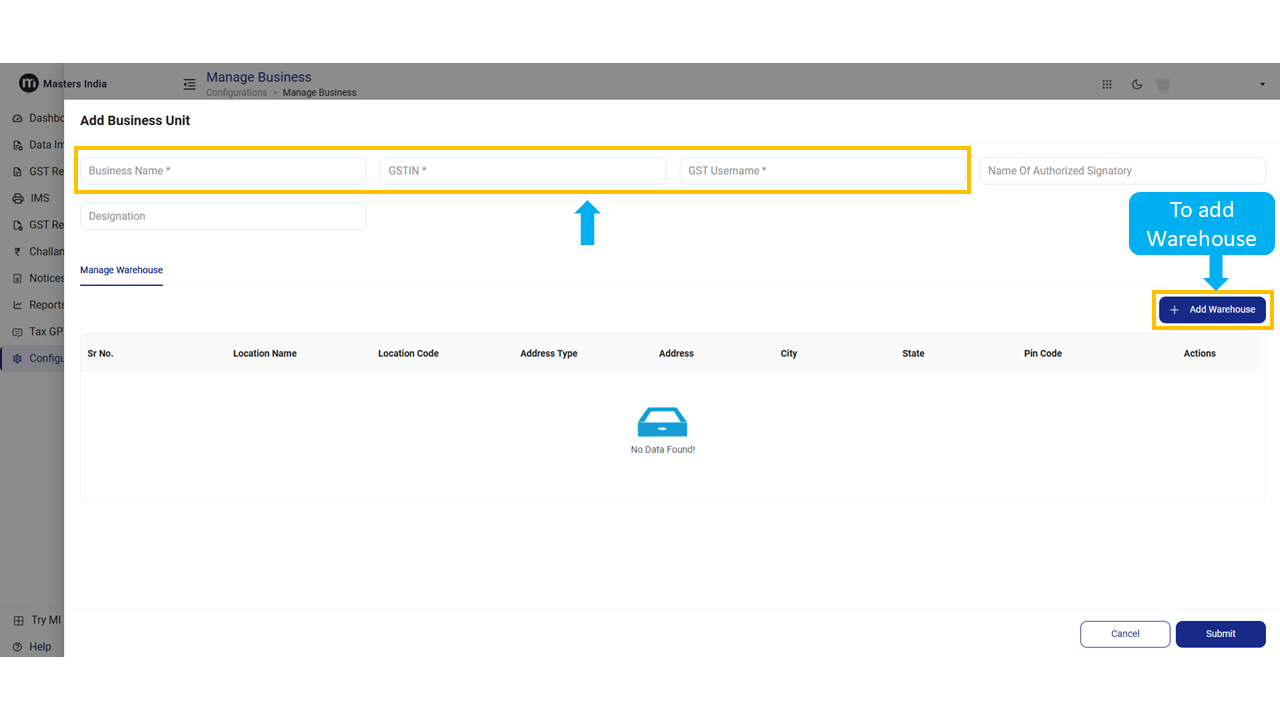Click the Help question mark icon
This screenshot has height=720, width=1280.
coord(18,647)
